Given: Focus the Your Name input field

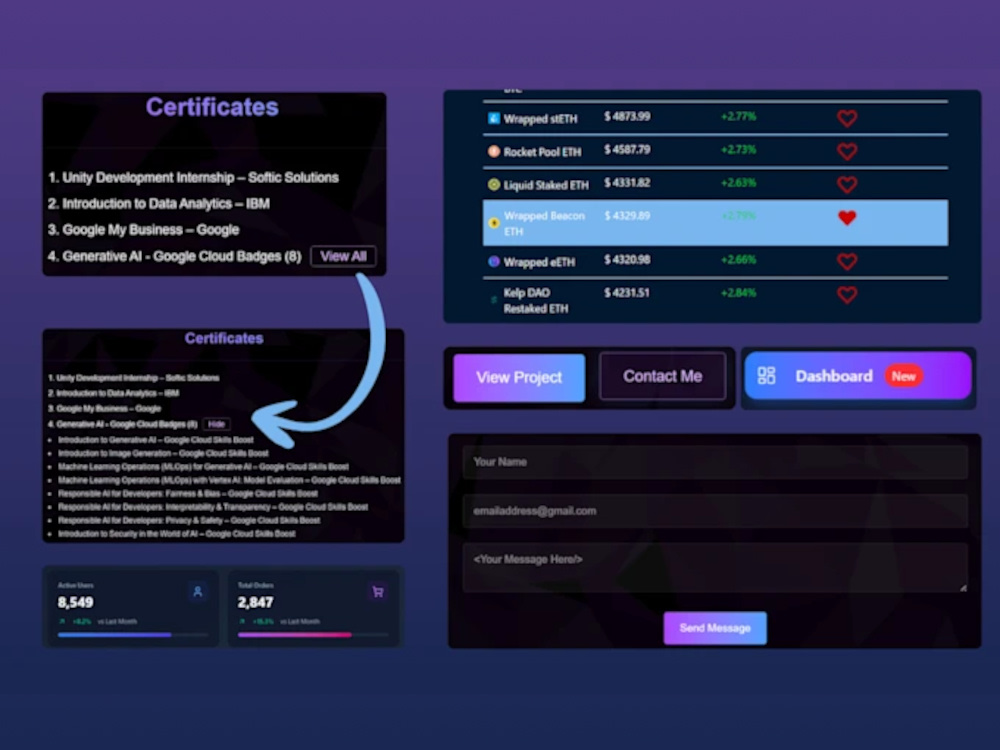Looking at the screenshot, I should pos(715,462).
